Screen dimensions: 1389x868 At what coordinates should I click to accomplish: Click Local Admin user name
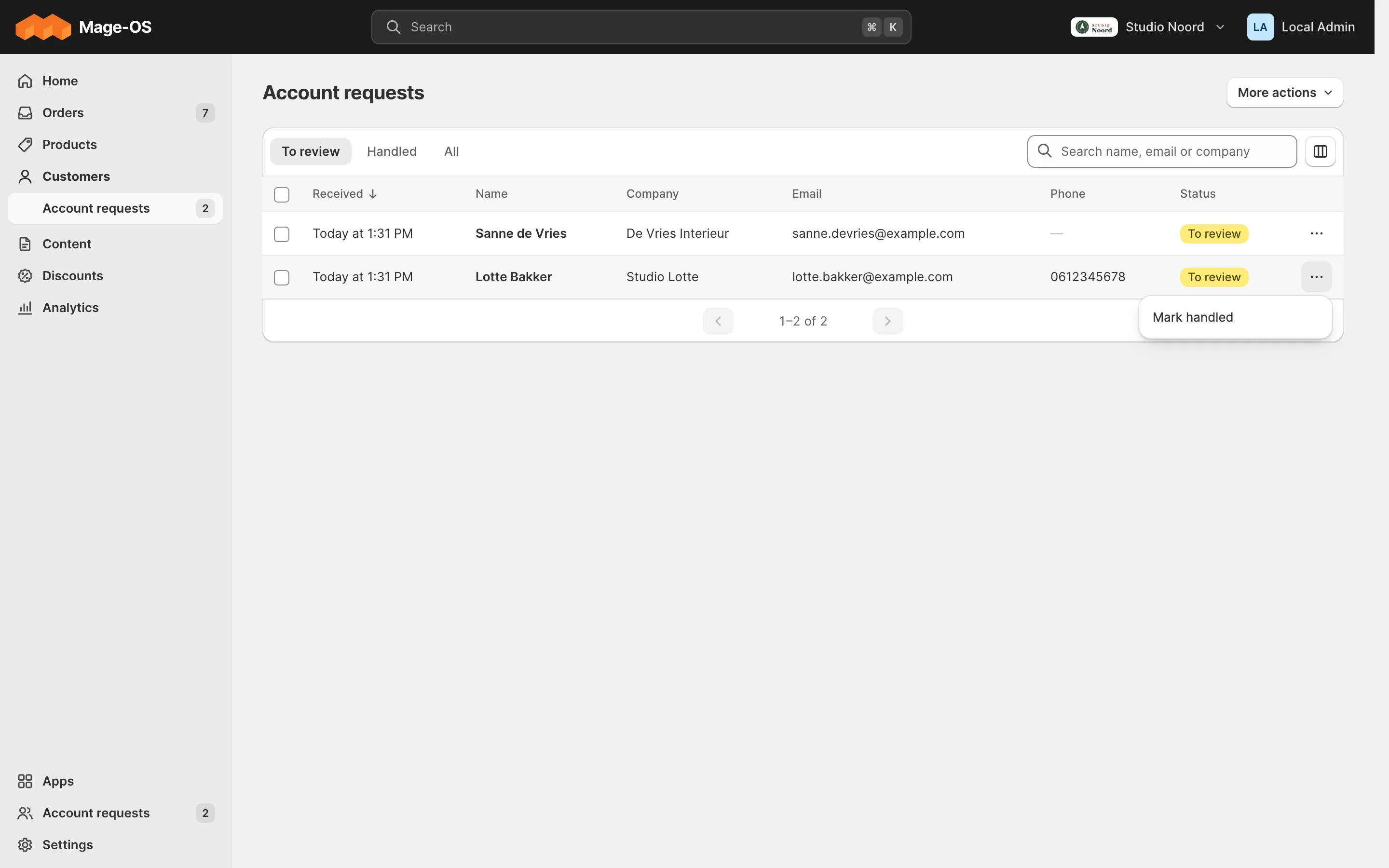pos(1318,27)
